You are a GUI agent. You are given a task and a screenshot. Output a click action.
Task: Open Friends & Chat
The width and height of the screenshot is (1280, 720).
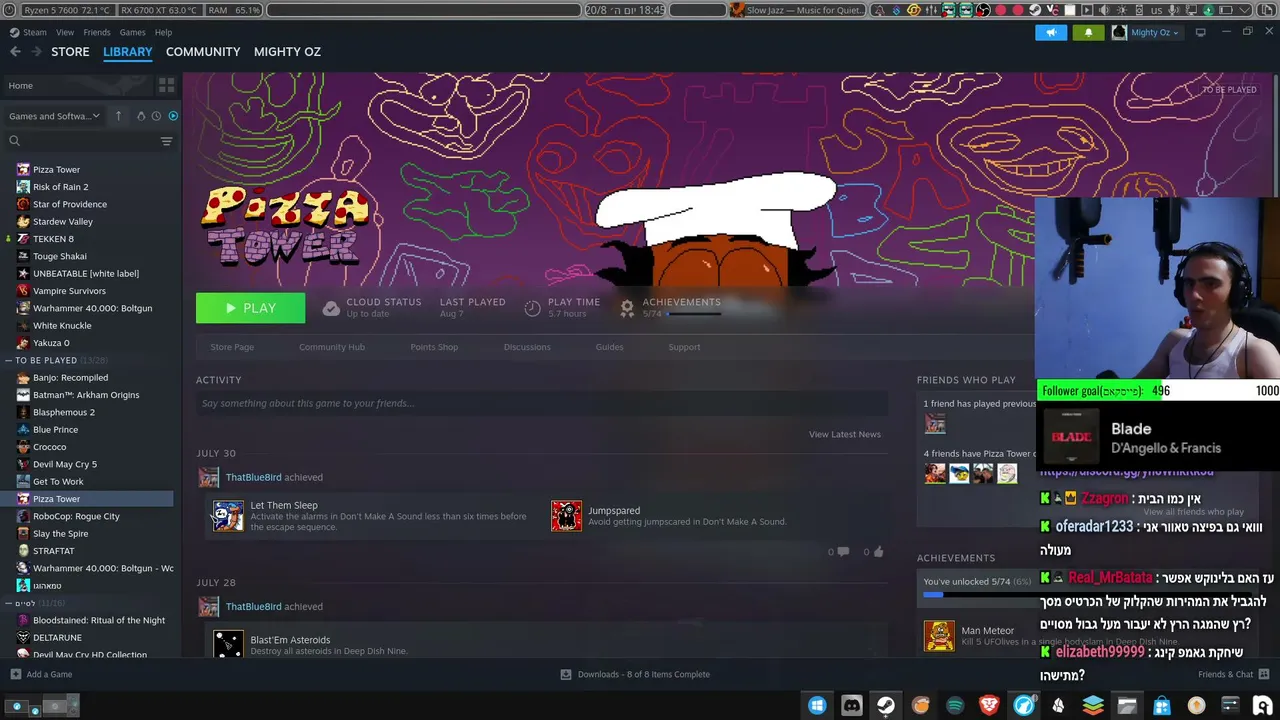point(1234,674)
